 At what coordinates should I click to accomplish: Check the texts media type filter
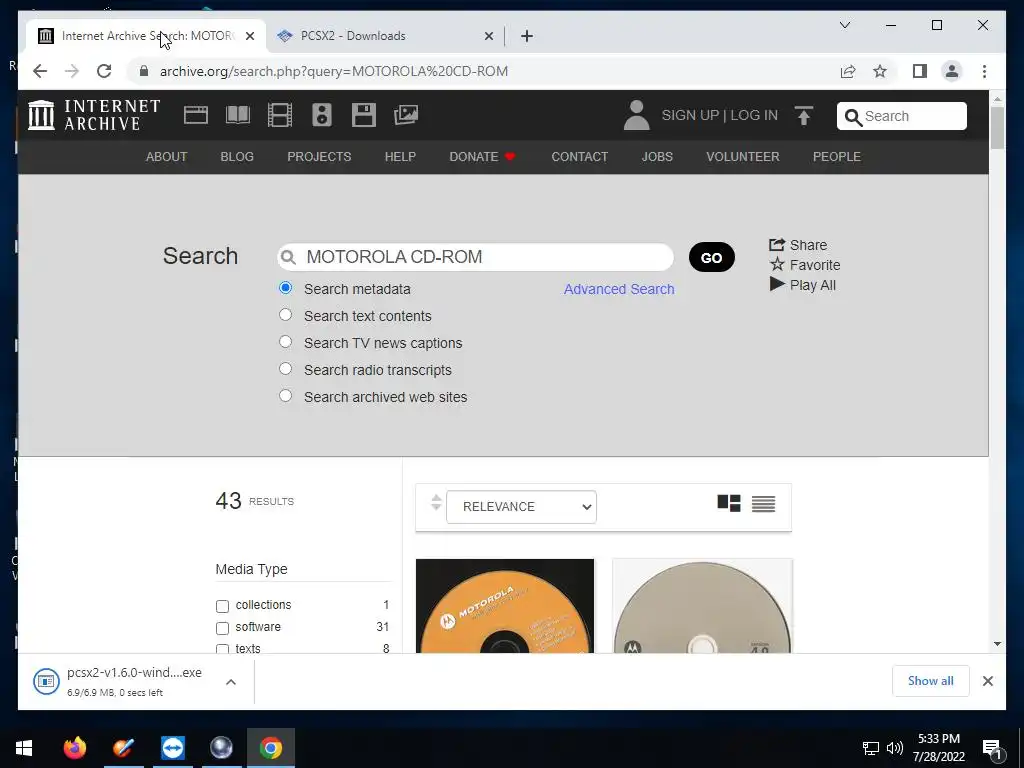tap(222, 648)
